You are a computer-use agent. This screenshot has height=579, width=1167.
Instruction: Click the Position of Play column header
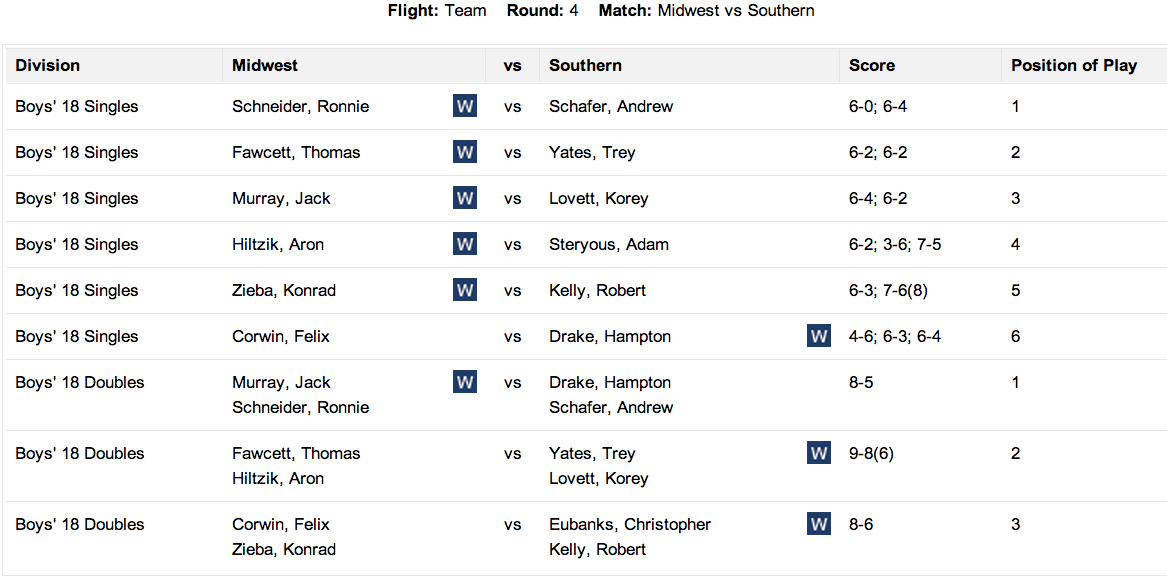click(x=1073, y=65)
